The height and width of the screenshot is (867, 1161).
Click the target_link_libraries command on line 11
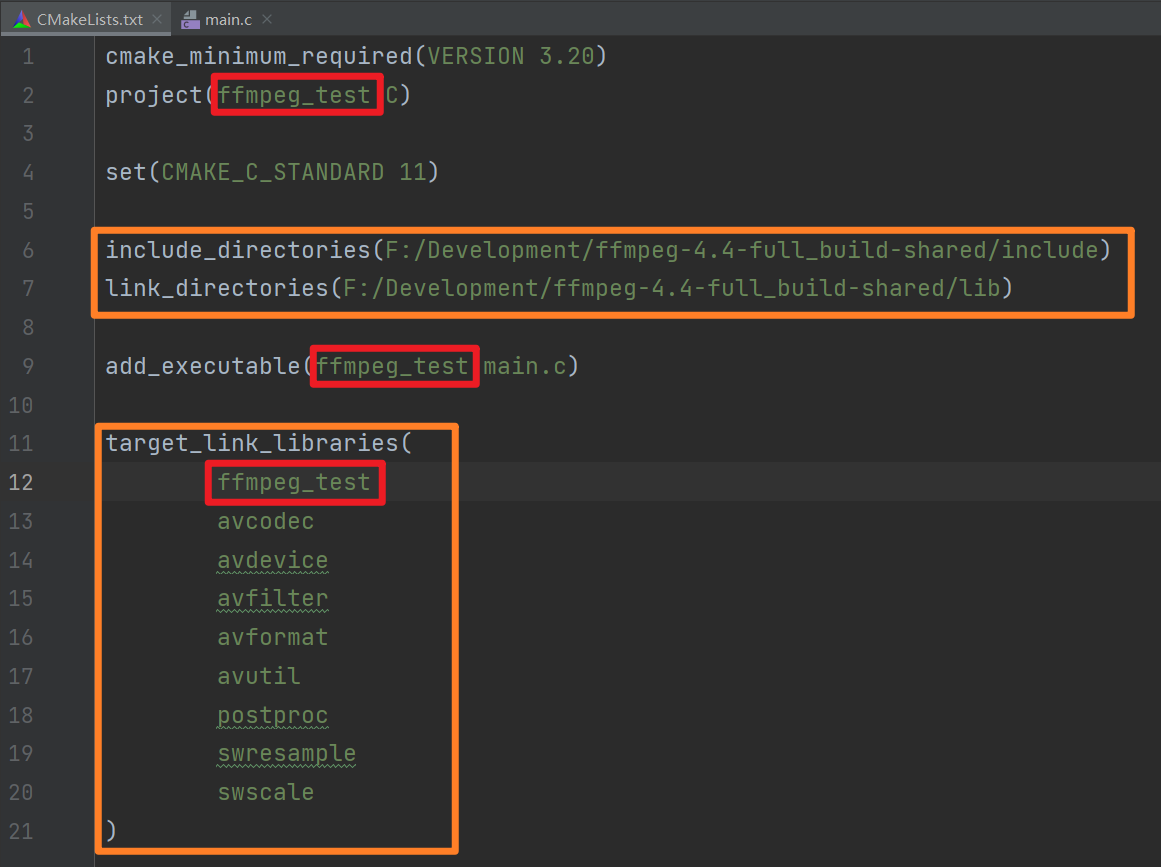(x=250, y=442)
